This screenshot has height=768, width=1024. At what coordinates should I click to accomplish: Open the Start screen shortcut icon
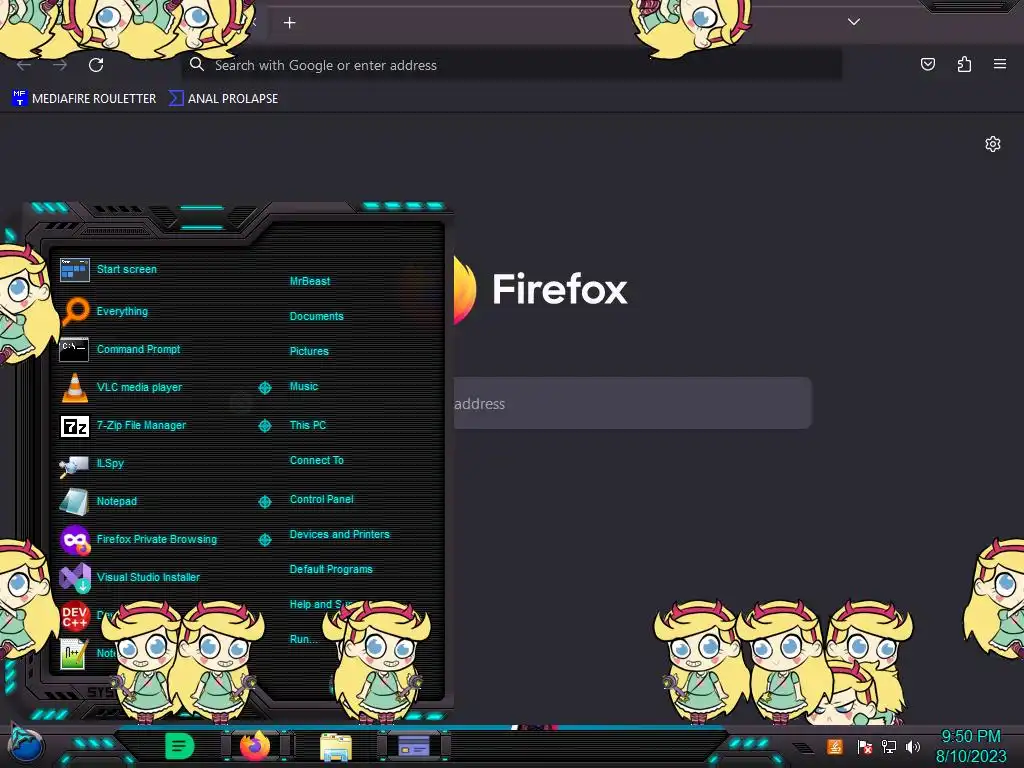pos(74,269)
